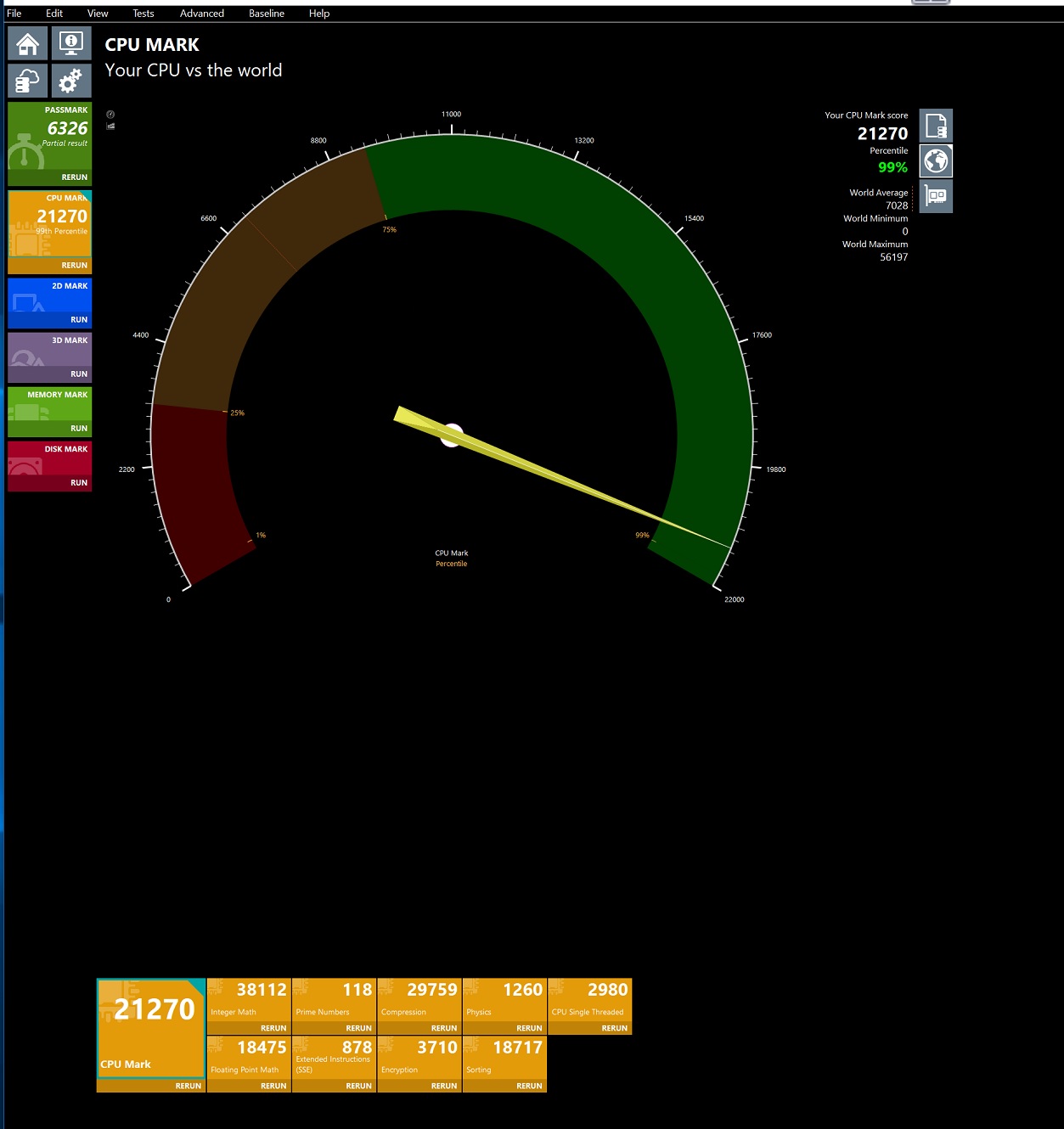Rerun the Floating Point Math test
The height and width of the screenshot is (1129, 1064).
[x=249, y=1086]
